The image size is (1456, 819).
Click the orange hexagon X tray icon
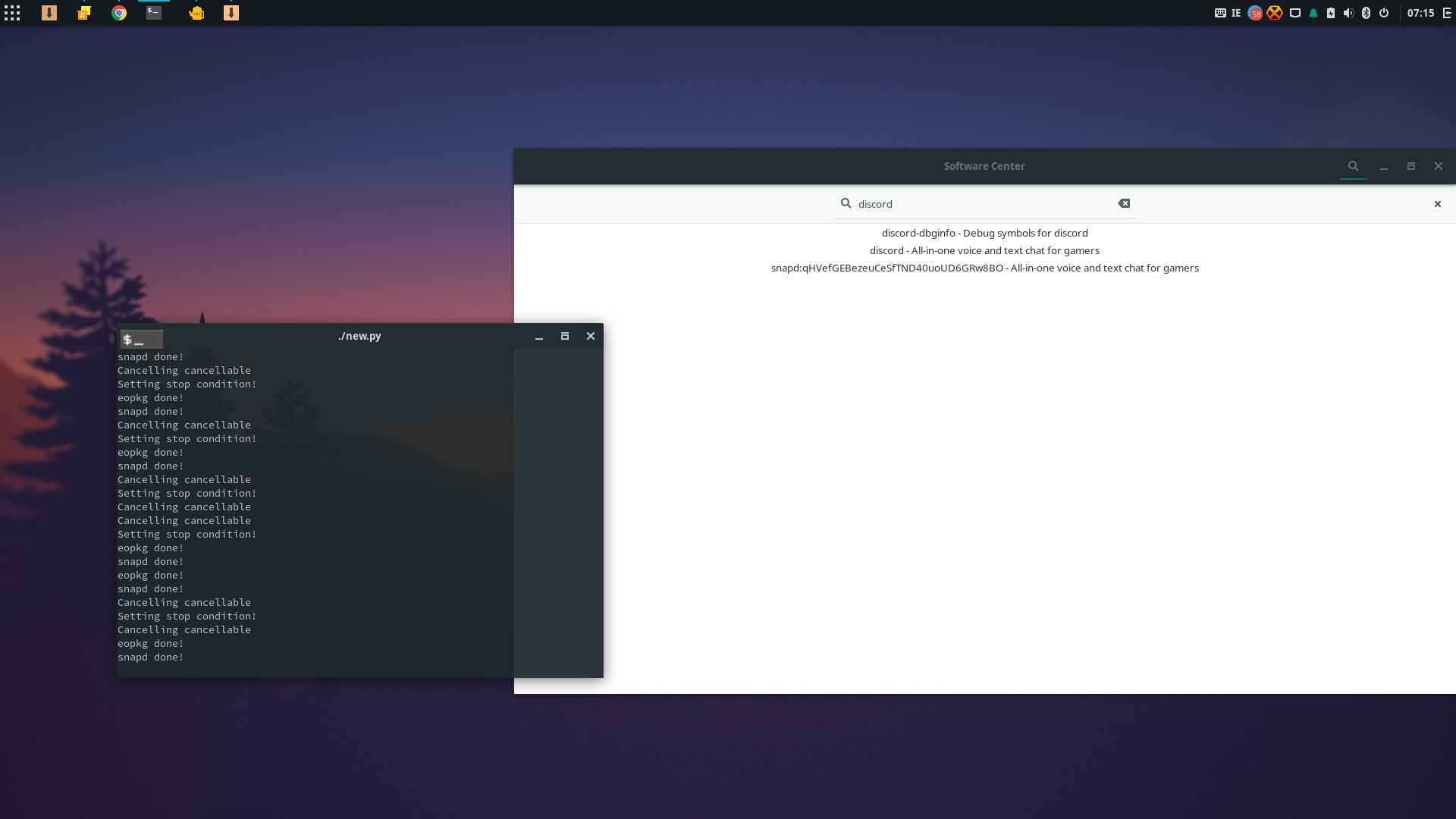tap(1275, 13)
